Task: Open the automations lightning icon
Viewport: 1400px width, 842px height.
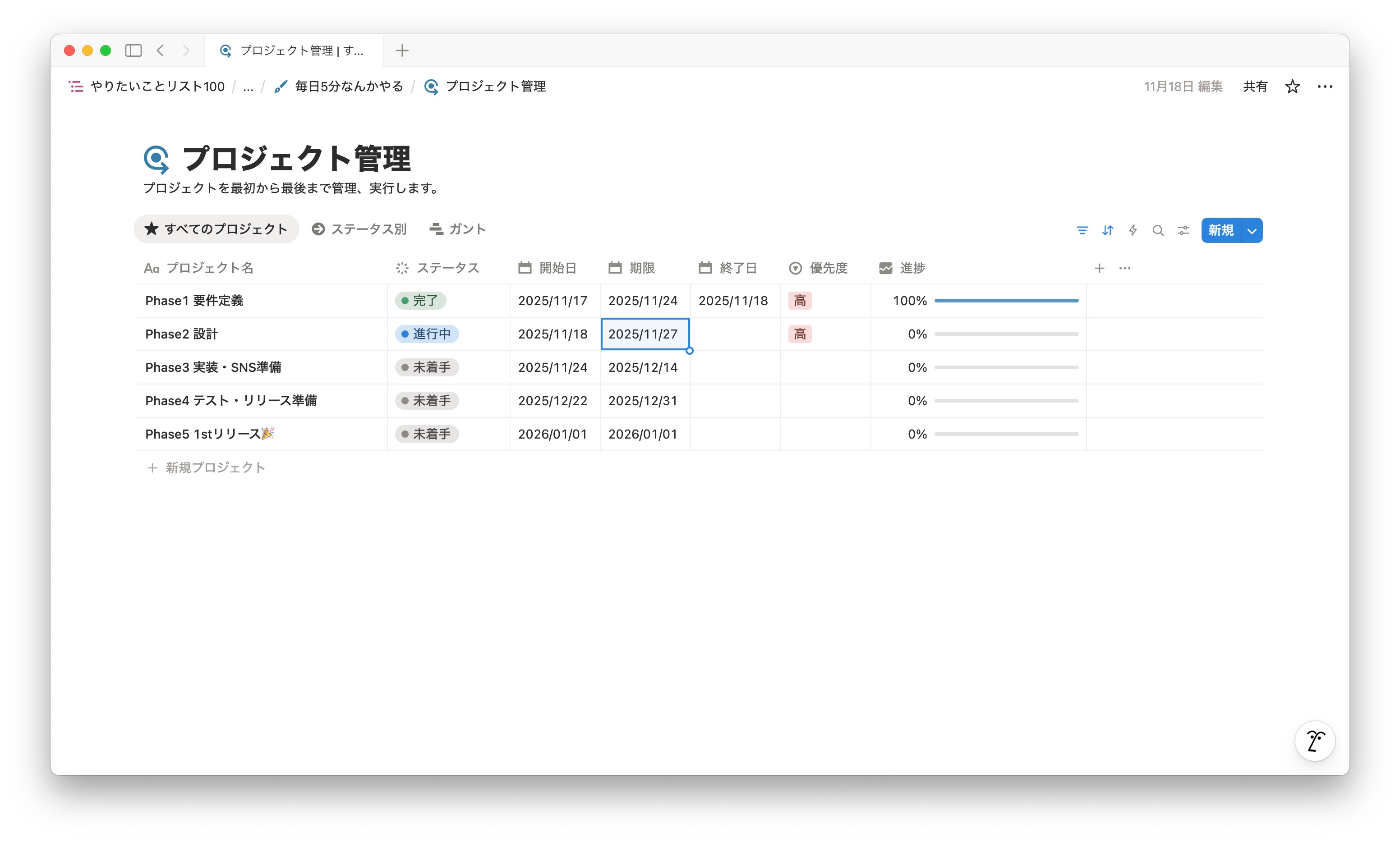Action: (x=1132, y=230)
